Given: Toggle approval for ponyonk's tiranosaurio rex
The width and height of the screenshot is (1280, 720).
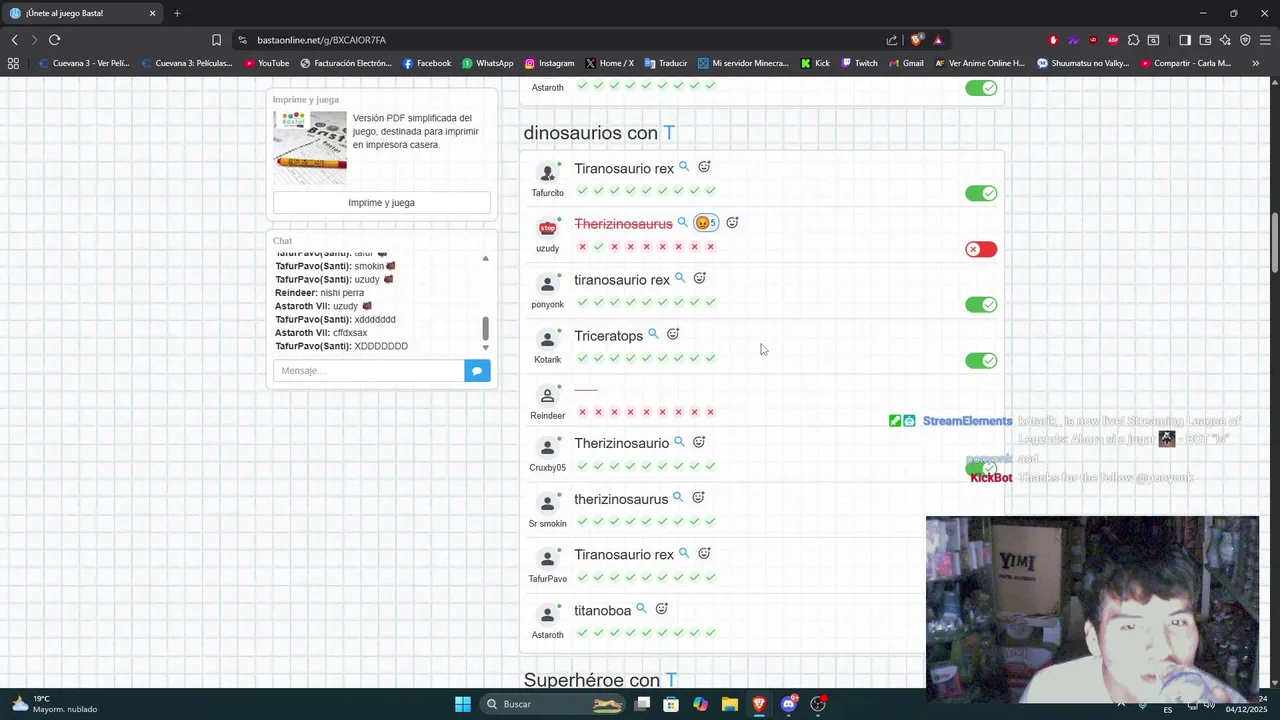Looking at the screenshot, I should (x=981, y=305).
